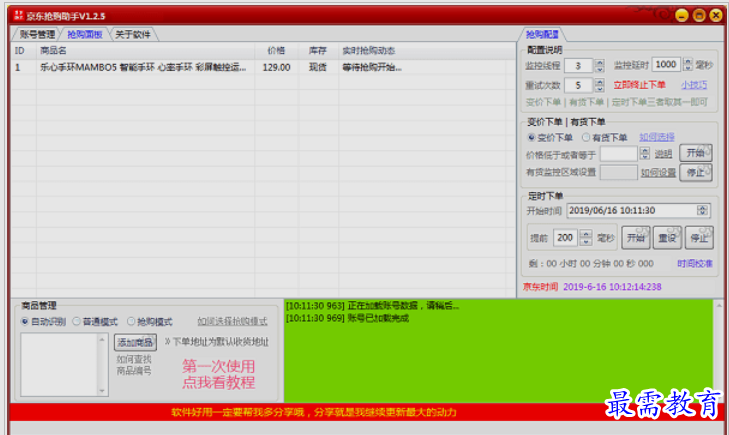Switch to the 账号管理 tab
Viewport: 729px width, 435px height.
(x=37, y=34)
